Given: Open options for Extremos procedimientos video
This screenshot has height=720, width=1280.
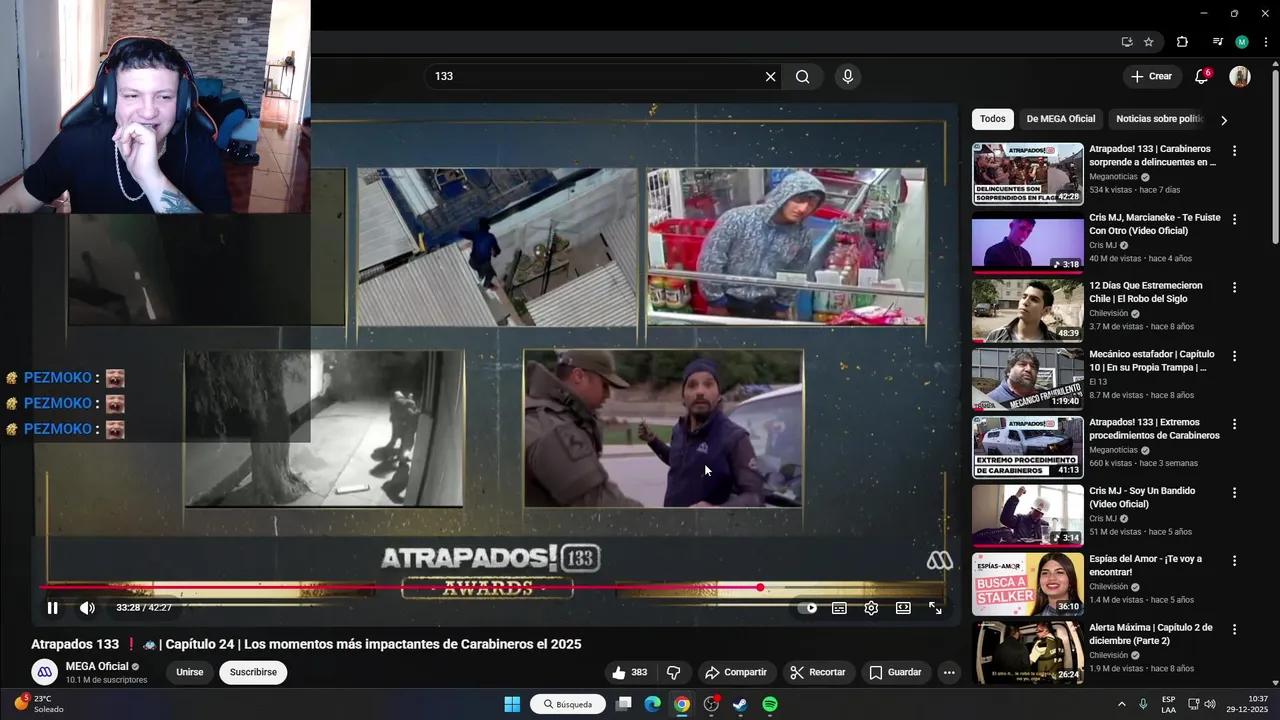Looking at the screenshot, I should pyautogui.click(x=1234, y=424).
